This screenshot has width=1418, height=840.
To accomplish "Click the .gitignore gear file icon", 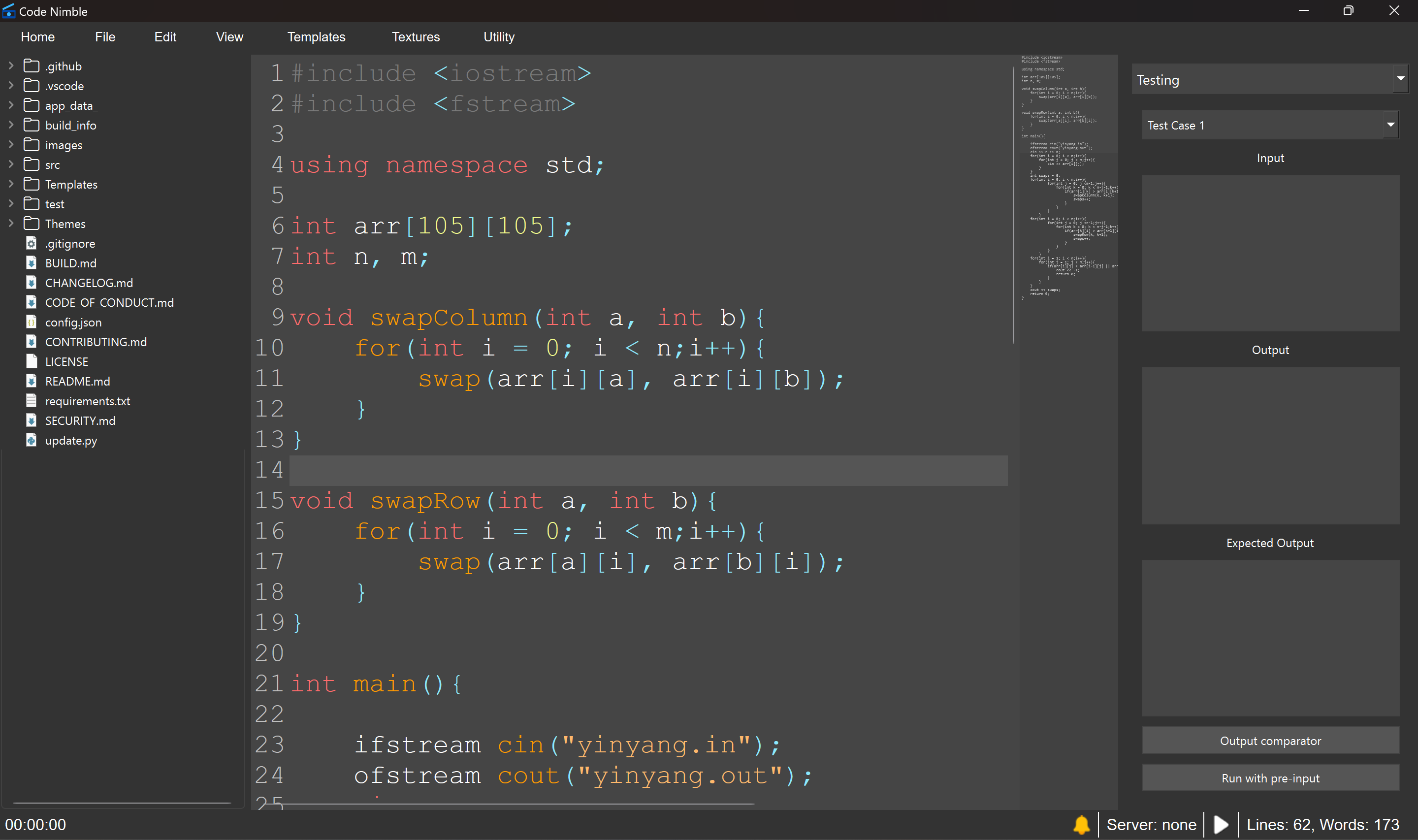I will (x=32, y=243).
